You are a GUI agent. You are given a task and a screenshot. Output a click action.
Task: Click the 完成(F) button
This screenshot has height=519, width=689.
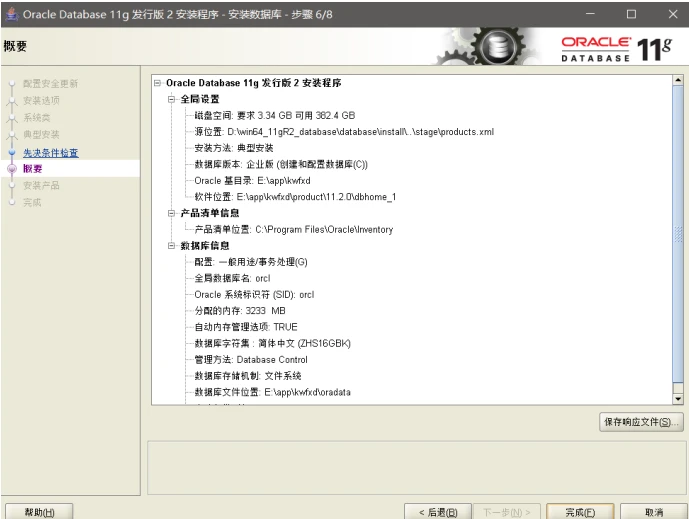tap(580, 512)
